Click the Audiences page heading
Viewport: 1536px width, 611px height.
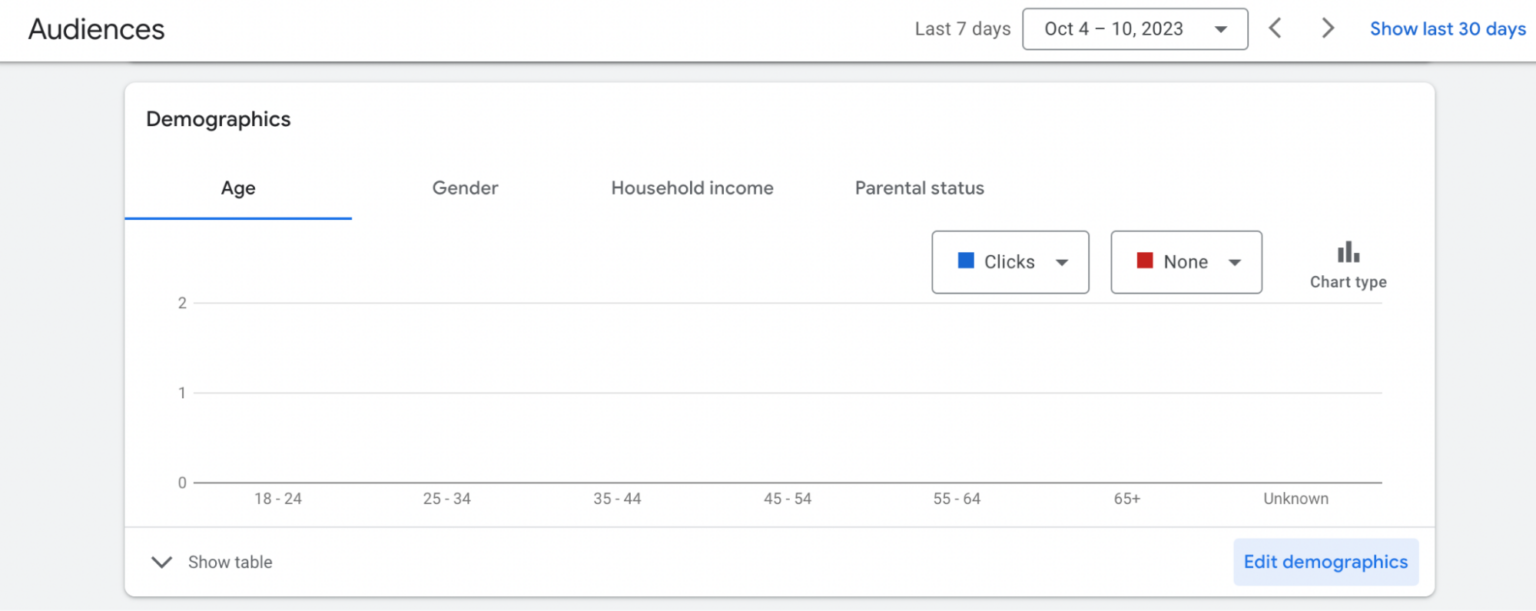[x=96, y=29]
